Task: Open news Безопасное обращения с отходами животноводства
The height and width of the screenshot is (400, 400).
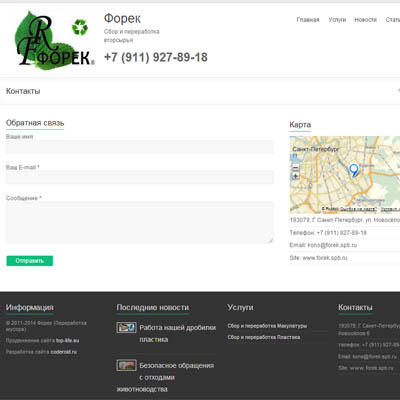Action: [165, 377]
